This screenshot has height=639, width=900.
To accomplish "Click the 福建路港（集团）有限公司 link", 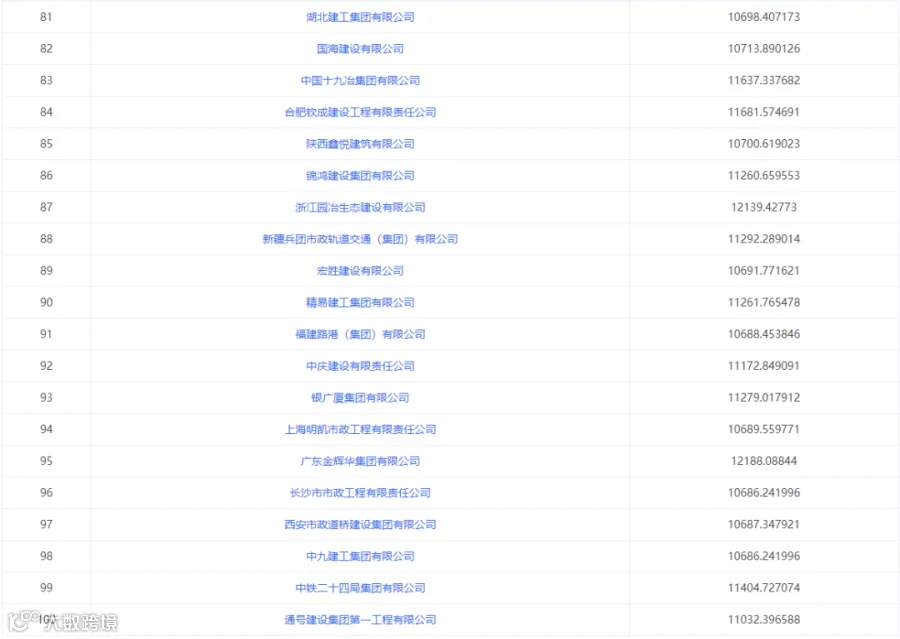I will tap(360, 334).
